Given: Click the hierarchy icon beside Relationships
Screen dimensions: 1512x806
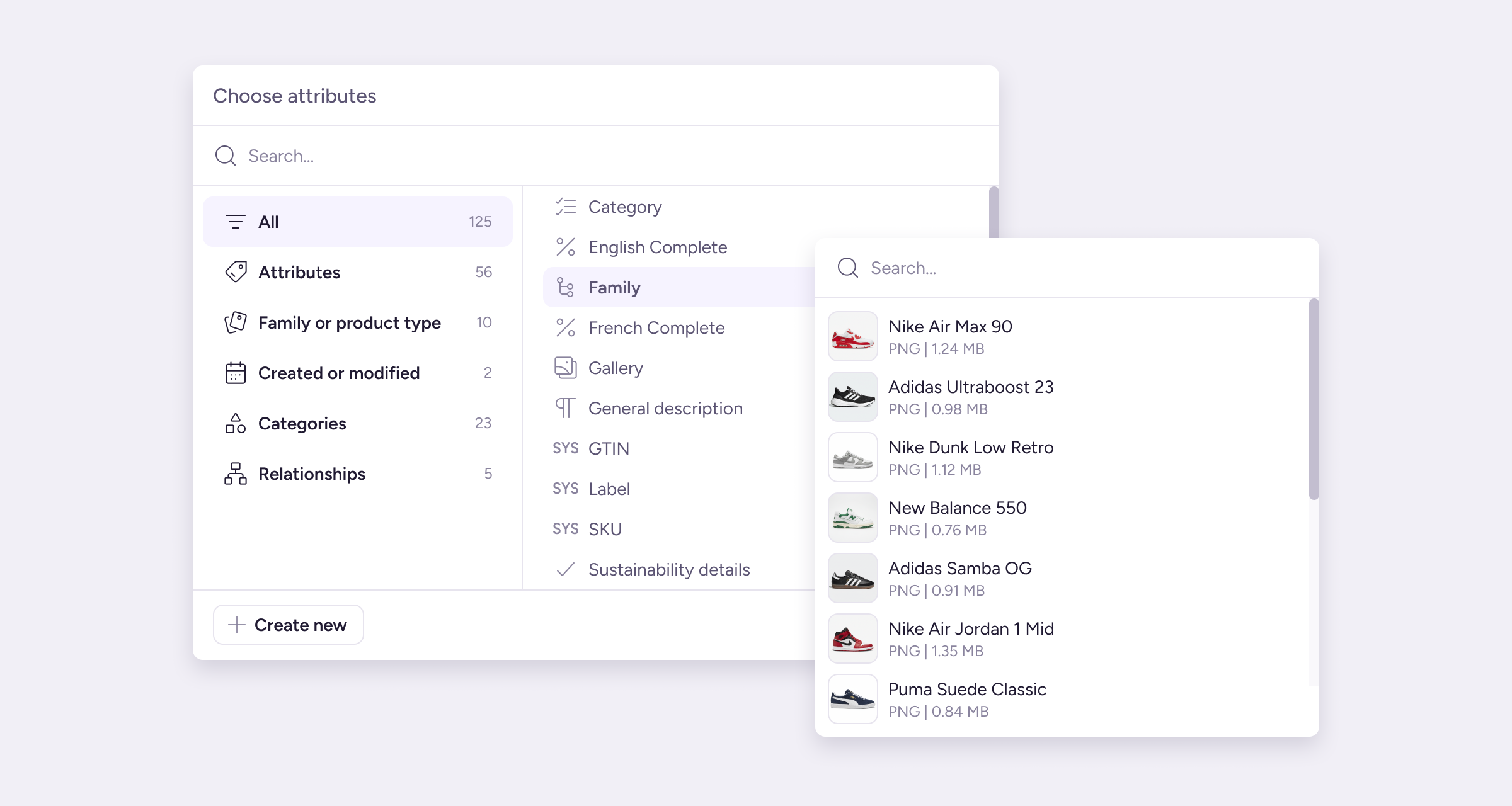Looking at the screenshot, I should 236,474.
